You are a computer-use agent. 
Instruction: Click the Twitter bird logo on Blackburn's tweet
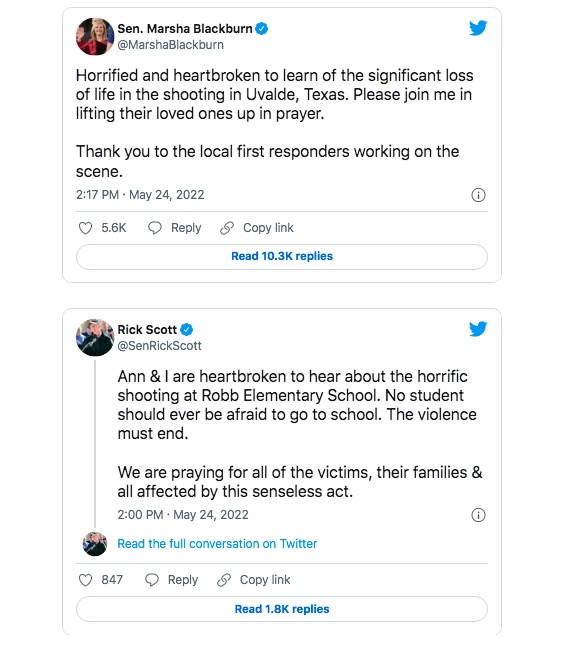point(478,28)
